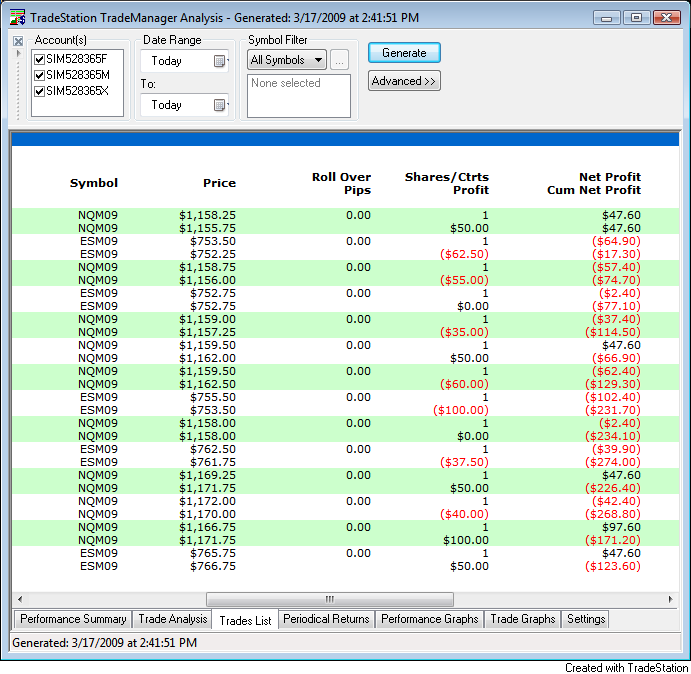Click the price cell $1,155.75
The width and height of the screenshot is (691, 674).
pos(207,228)
